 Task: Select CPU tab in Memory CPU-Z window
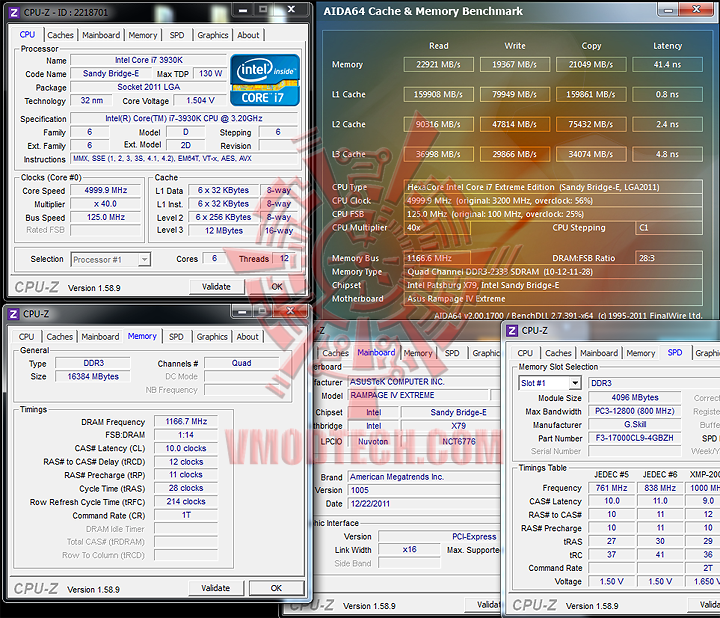coord(26,337)
